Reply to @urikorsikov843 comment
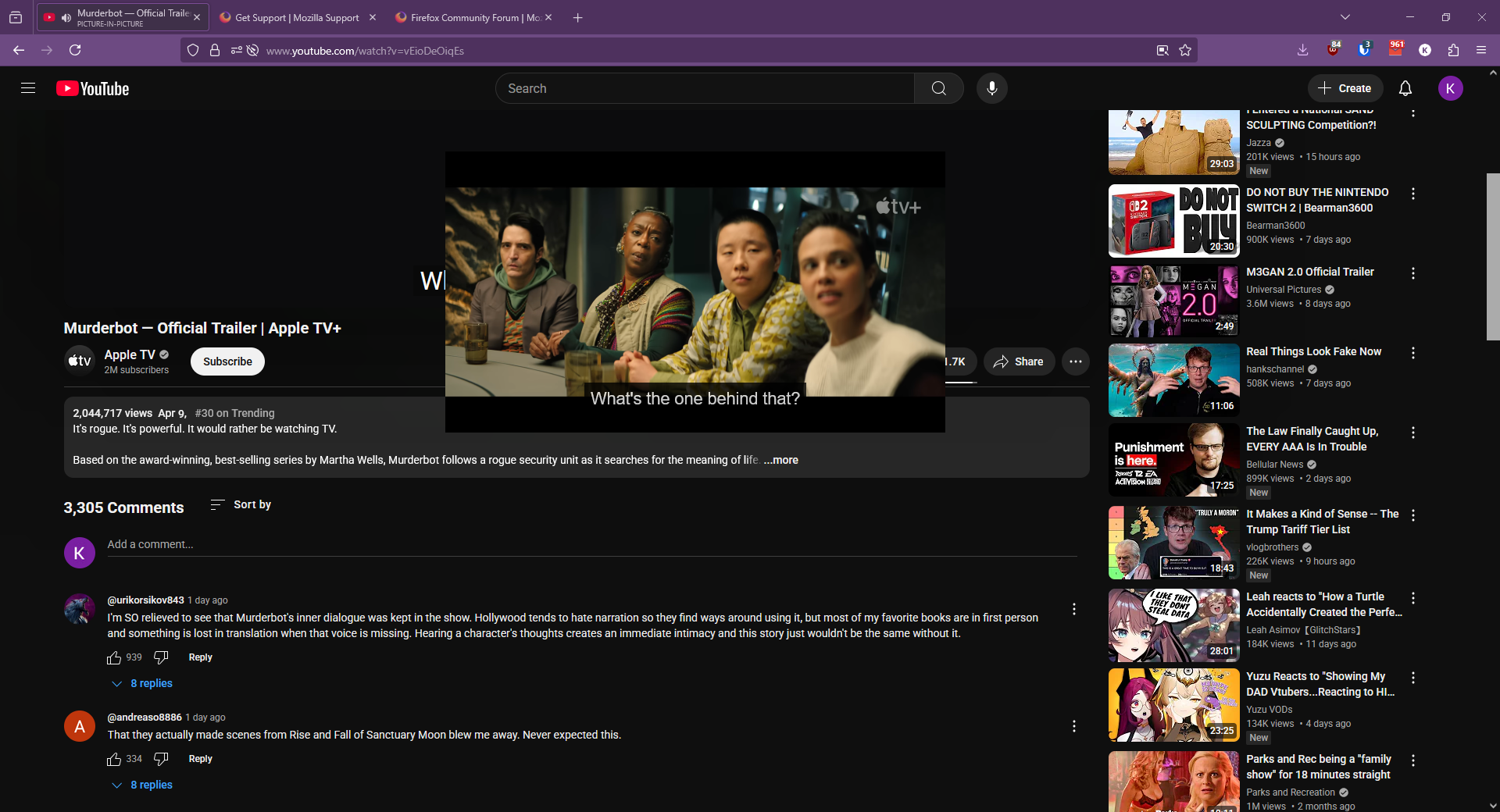The image size is (1500, 812). pyautogui.click(x=201, y=657)
